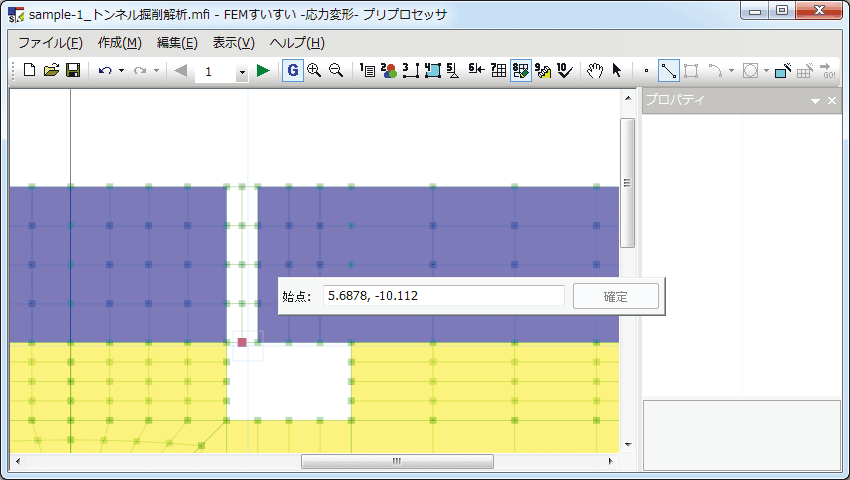Select step 5 boundary support icon
This screenshot has width=850, height=480.
pos(454,71)
